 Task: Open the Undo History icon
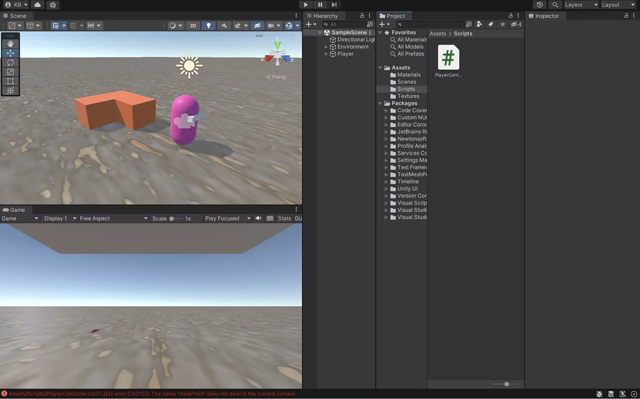coord(540,5)
